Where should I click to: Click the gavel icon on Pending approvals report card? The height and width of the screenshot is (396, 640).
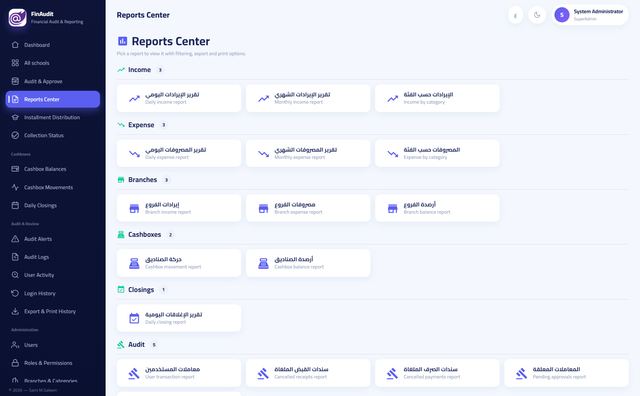coord(521,373)
